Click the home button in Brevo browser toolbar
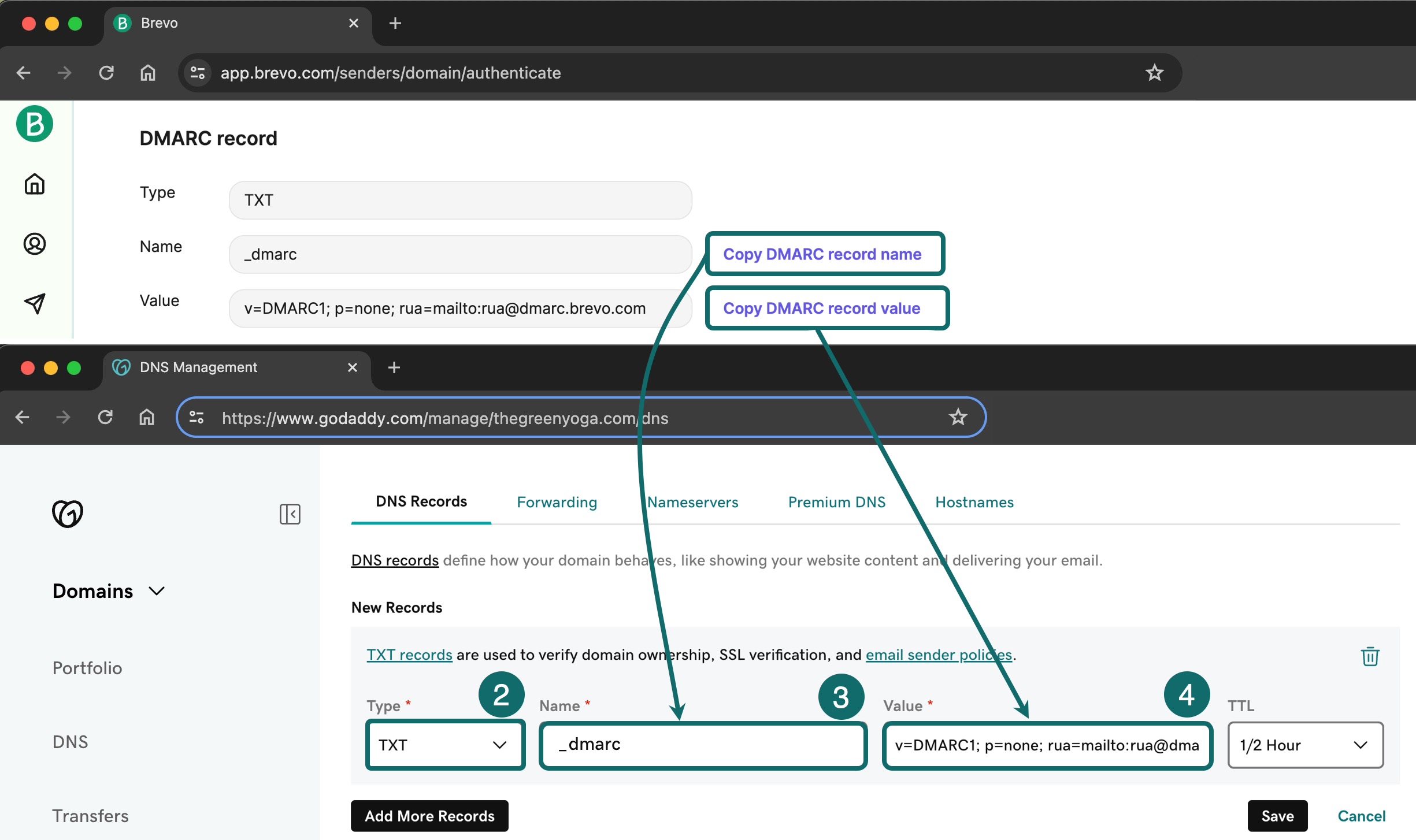 point(148,73)
